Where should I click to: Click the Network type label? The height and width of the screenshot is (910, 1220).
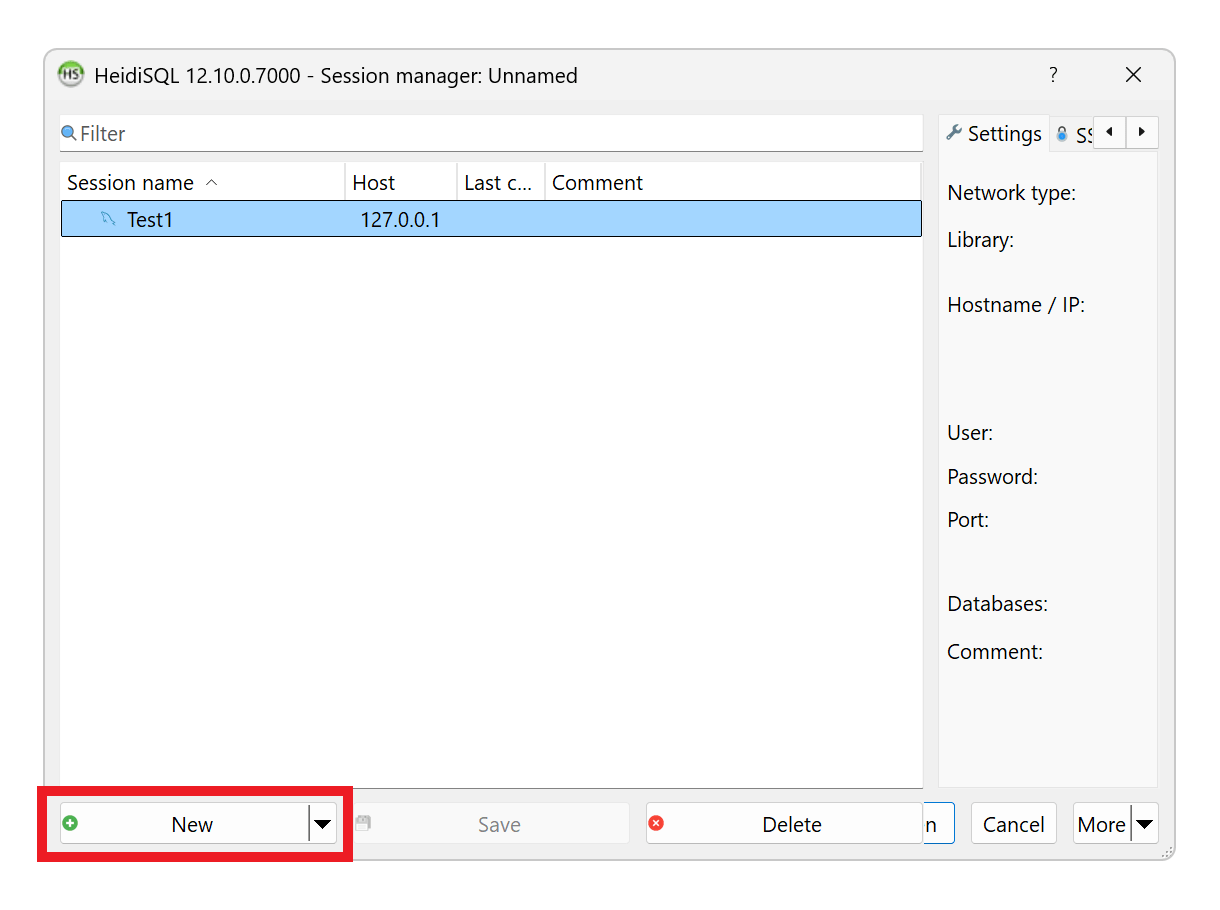tap(1011, 193)
